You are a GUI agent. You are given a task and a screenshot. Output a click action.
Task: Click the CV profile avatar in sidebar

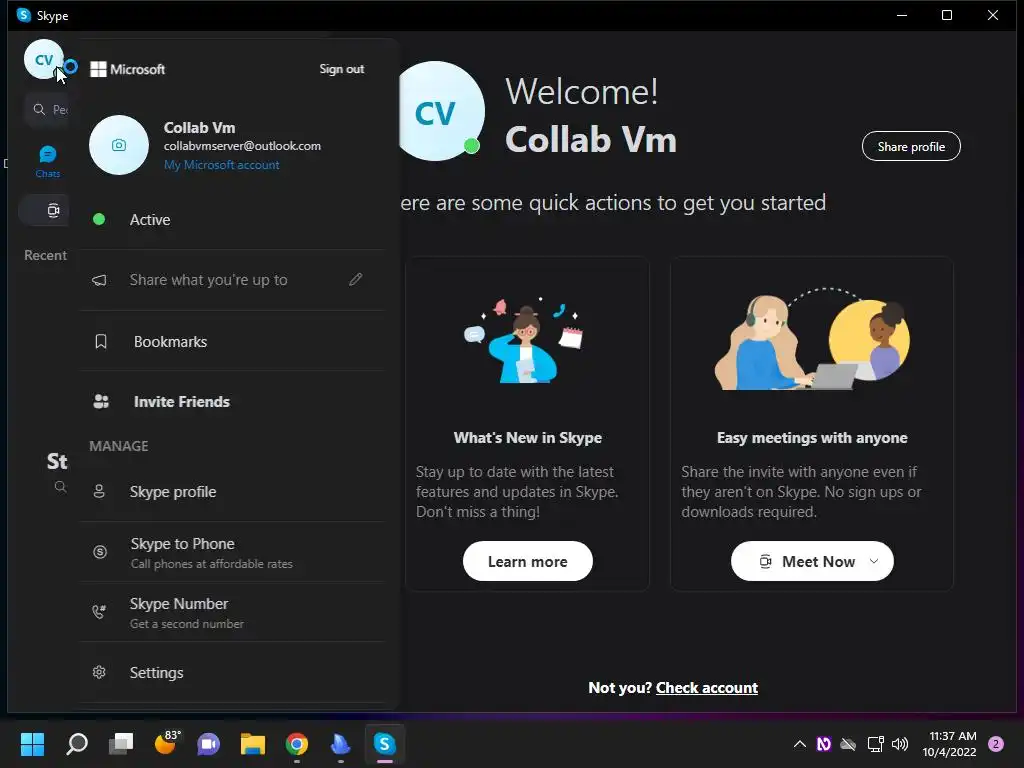[43, 59]
